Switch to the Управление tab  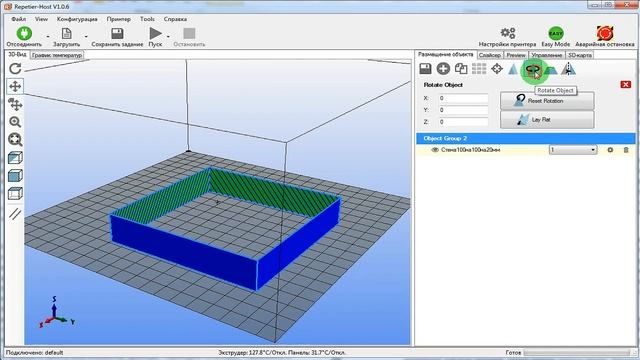547,55
